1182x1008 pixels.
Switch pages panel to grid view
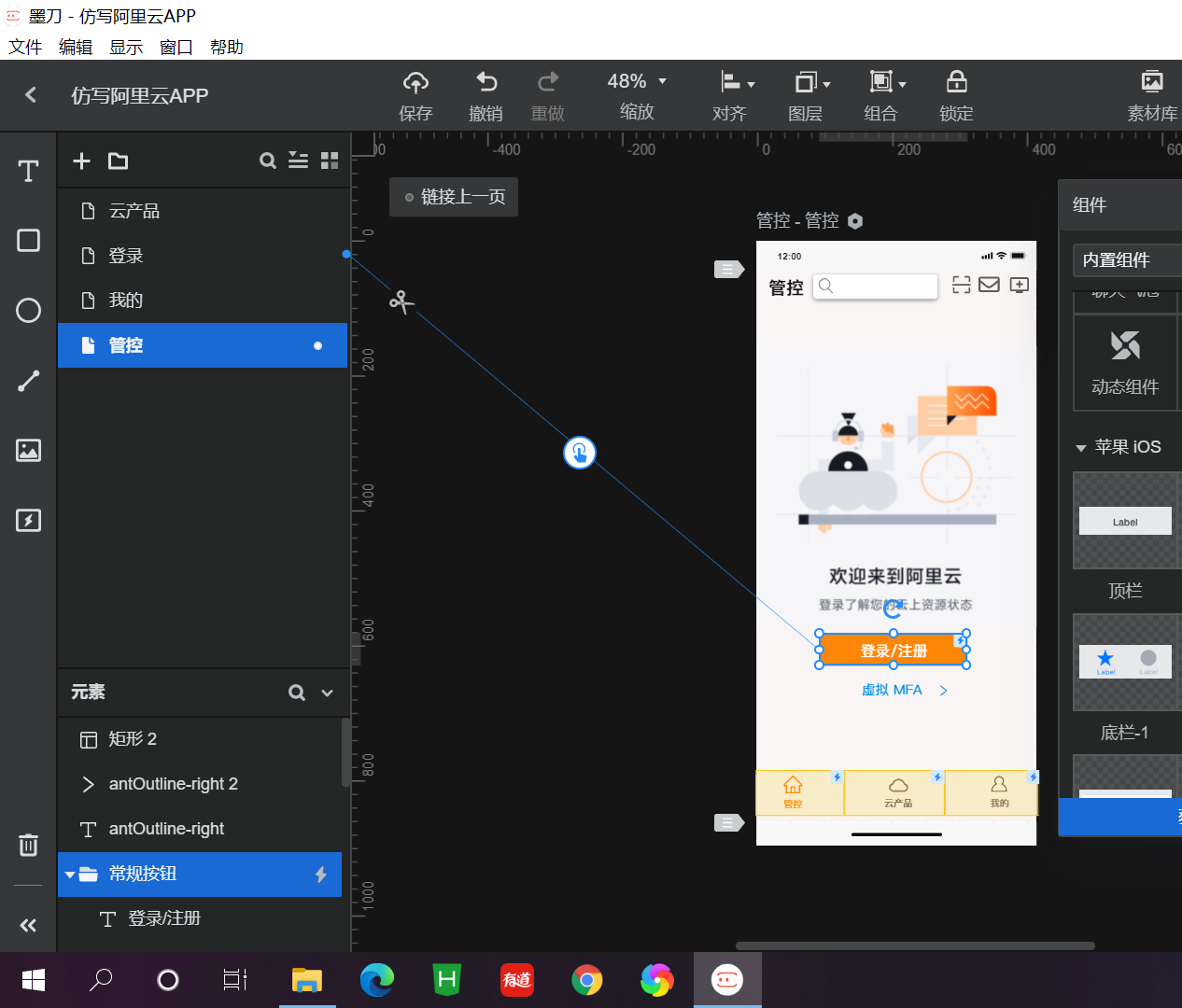pos(330,161)
